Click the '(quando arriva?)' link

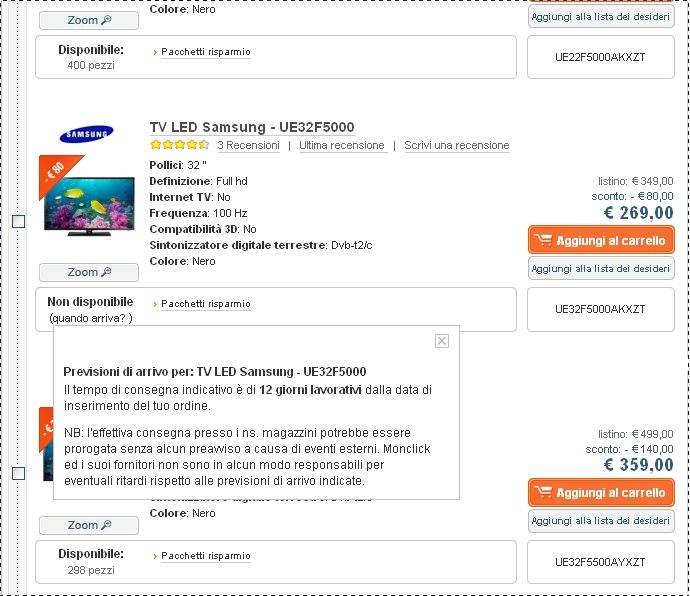tap(90, 318)
